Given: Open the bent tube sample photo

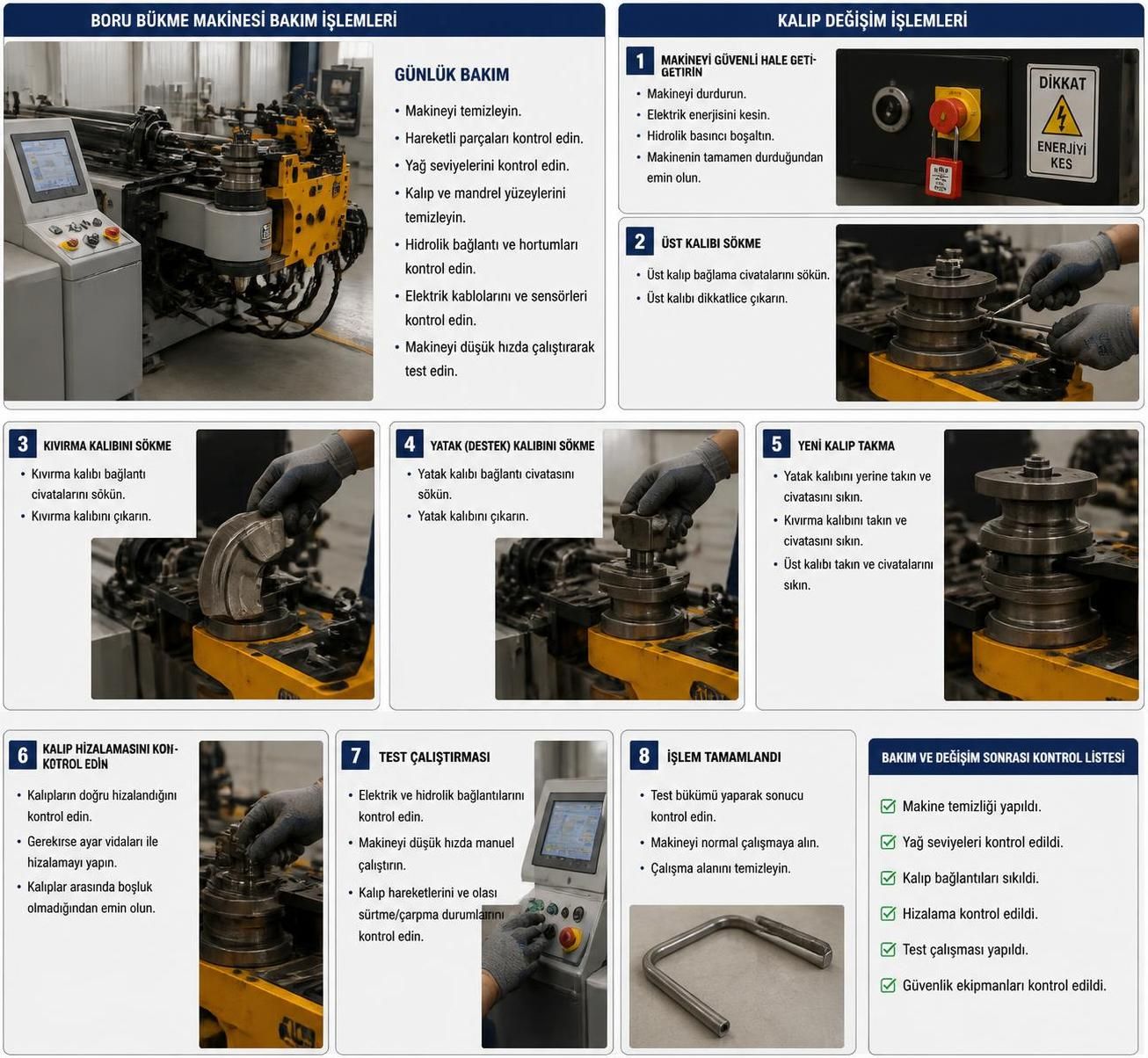Looking at the screenshot, I should [737, 975].
